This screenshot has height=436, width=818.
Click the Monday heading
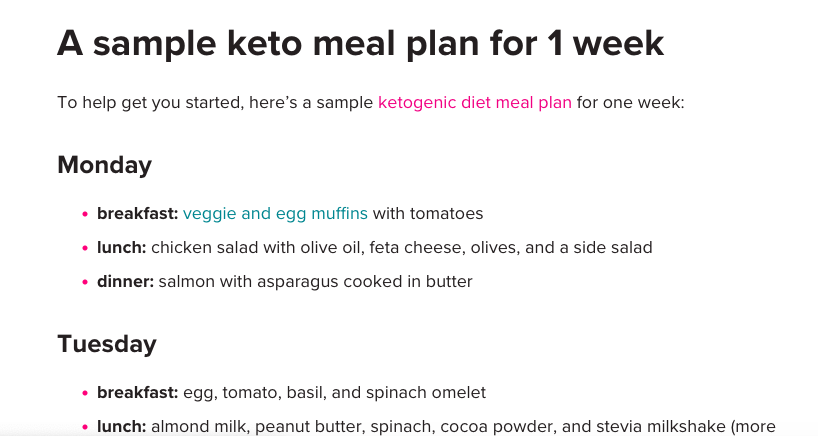[x=104, y=165]
